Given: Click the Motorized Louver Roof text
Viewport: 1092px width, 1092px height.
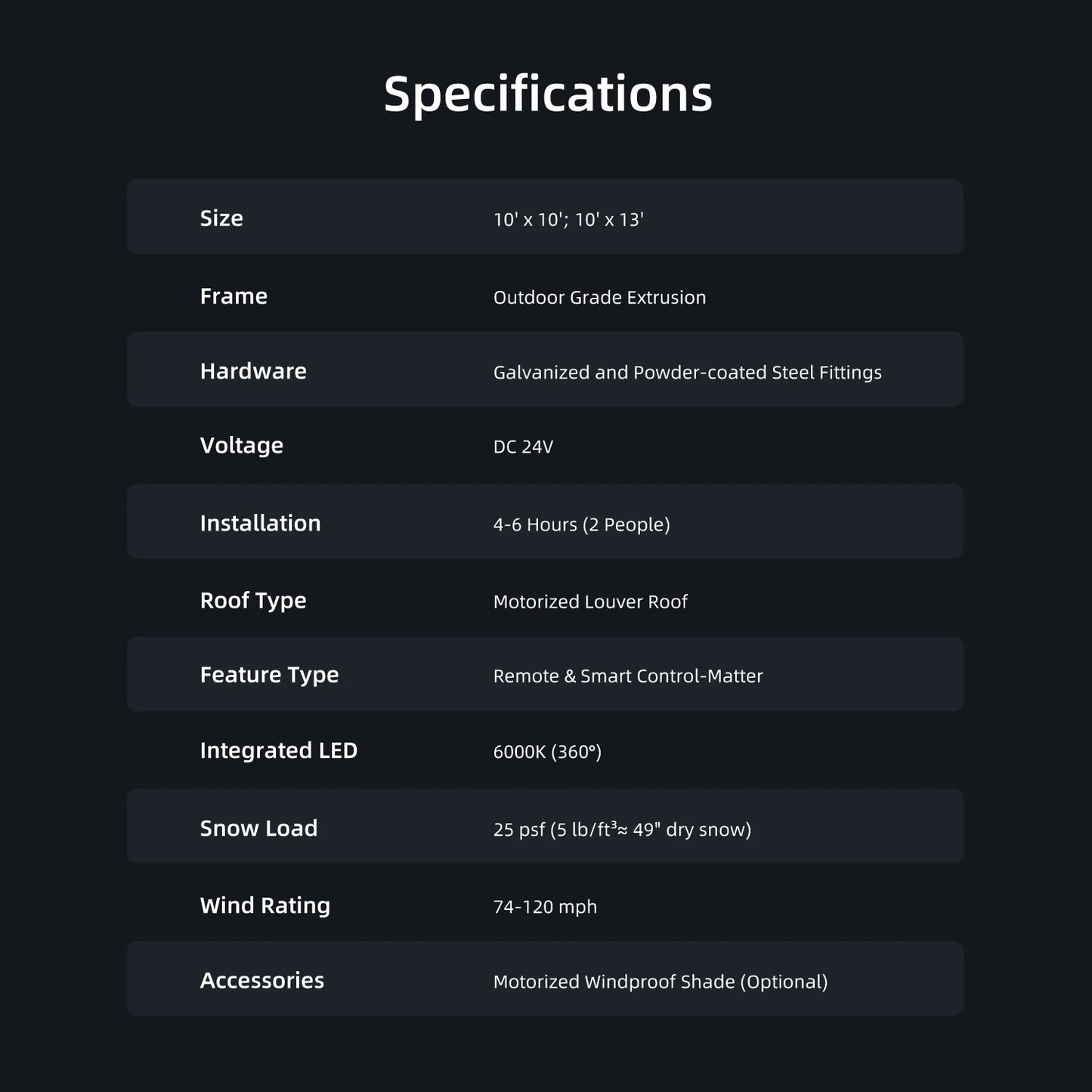Looking at the screenshot, I should pos(590,602).
